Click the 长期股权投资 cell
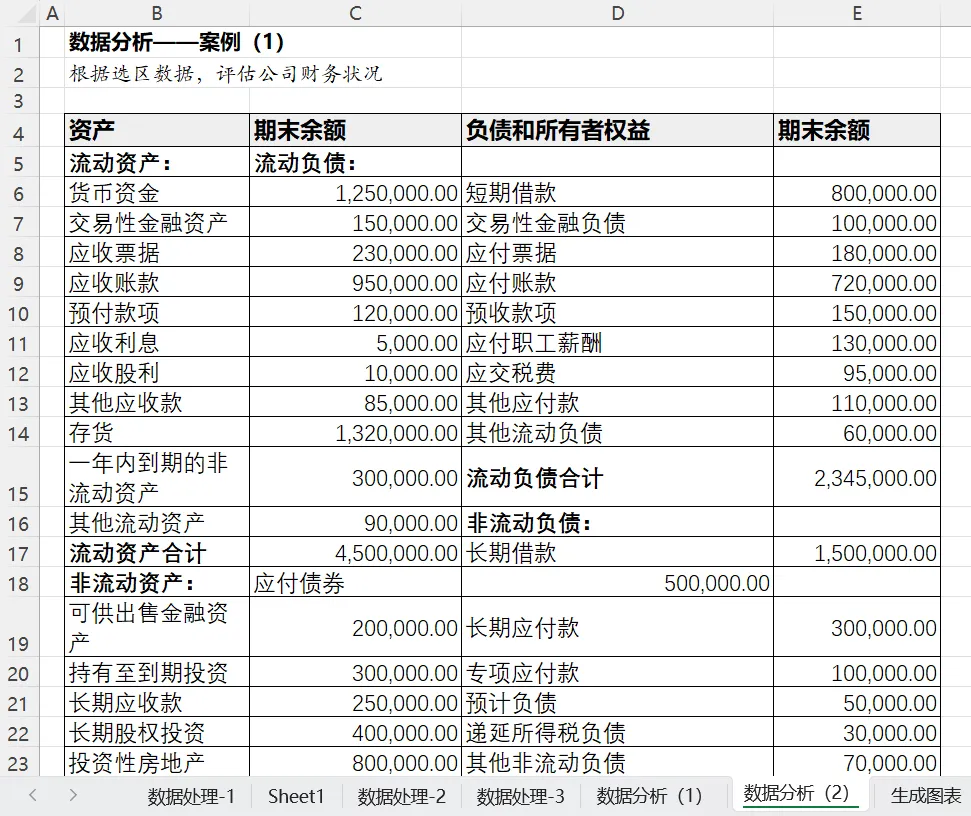 [157, 732]
